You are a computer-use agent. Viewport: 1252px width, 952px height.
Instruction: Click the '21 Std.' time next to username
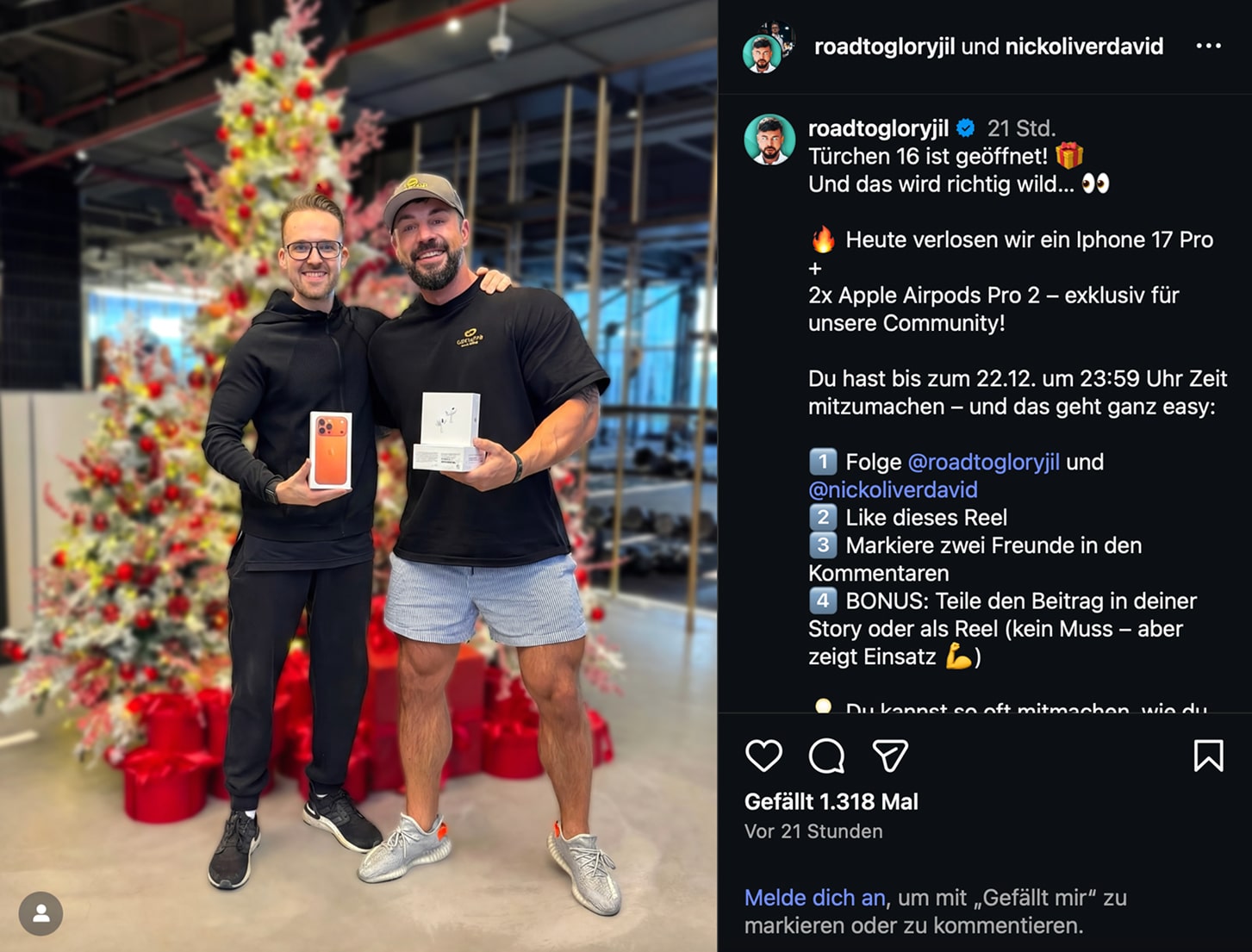pos(1021,128)
